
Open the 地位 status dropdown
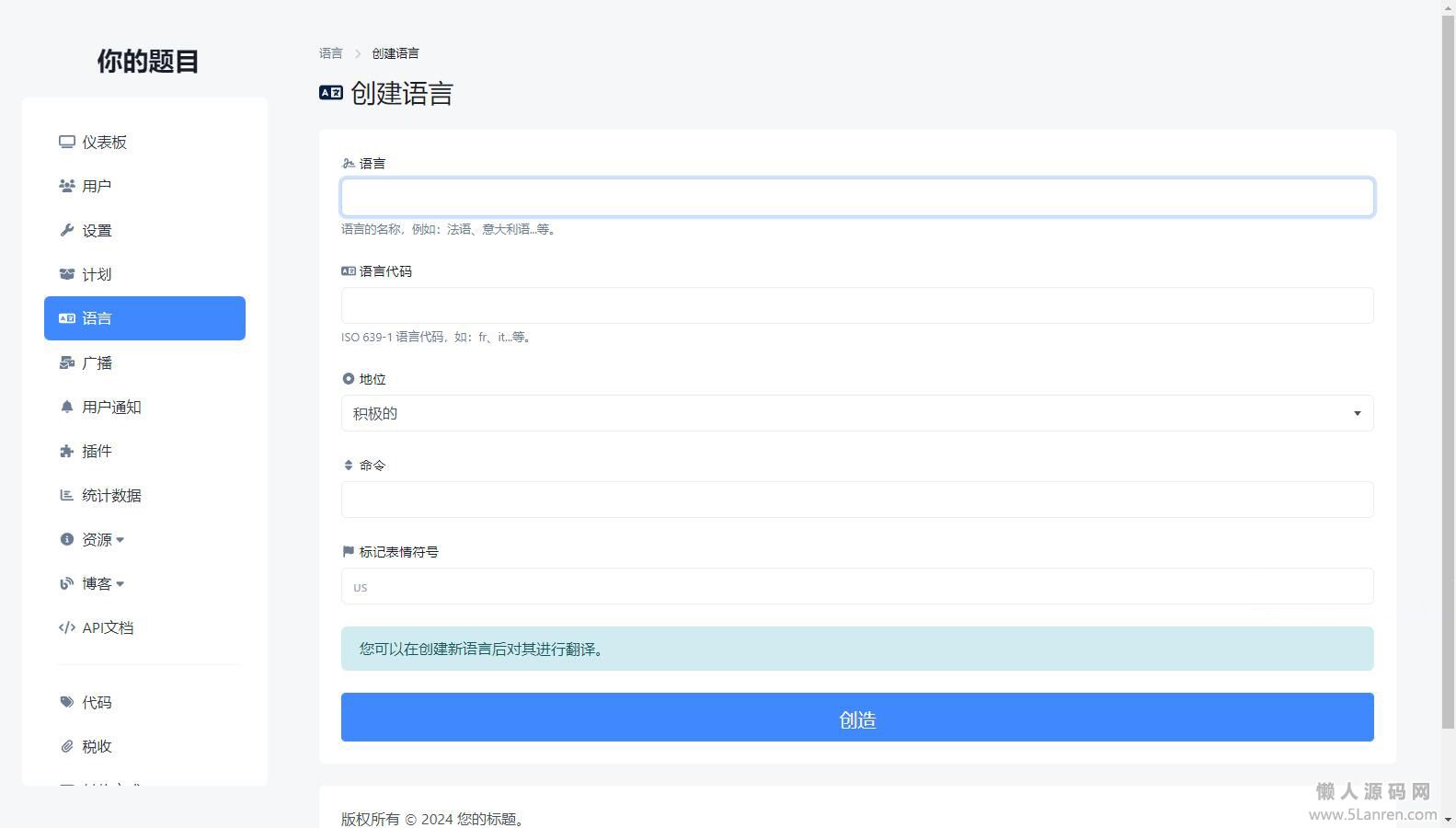pos(856,413)
